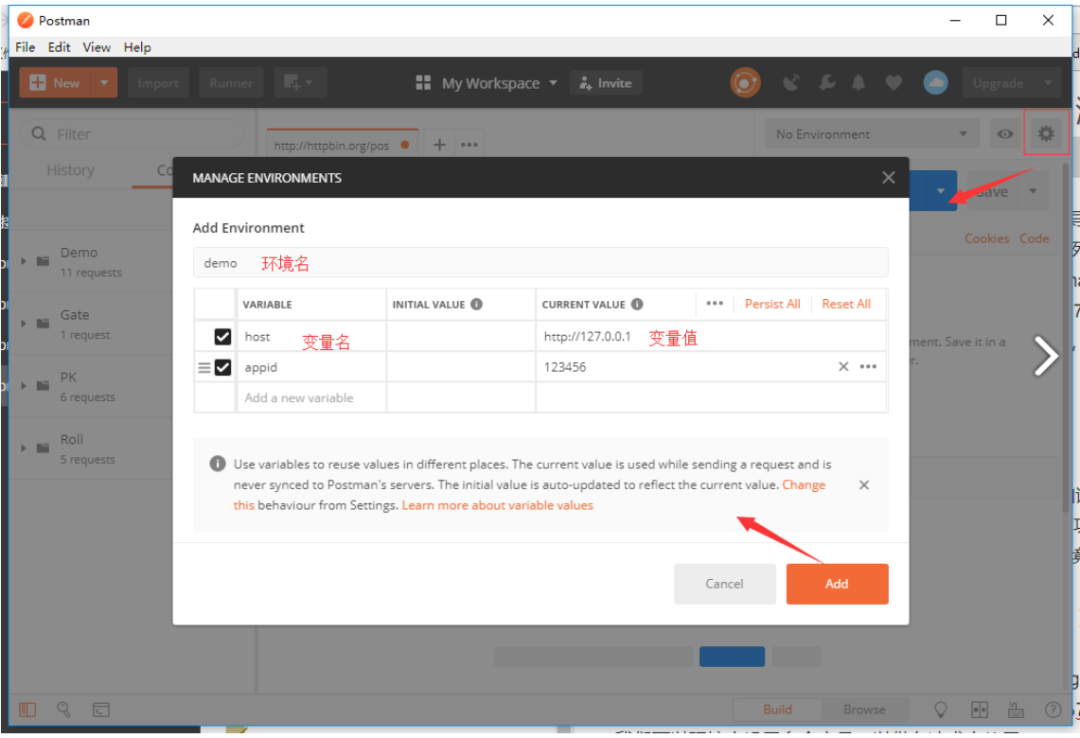Viewport: 1080px width, 738px height.
Task: Expand the Upgrade dropdown arrow
Action: pyautogui.click(x=1048, y=83)
